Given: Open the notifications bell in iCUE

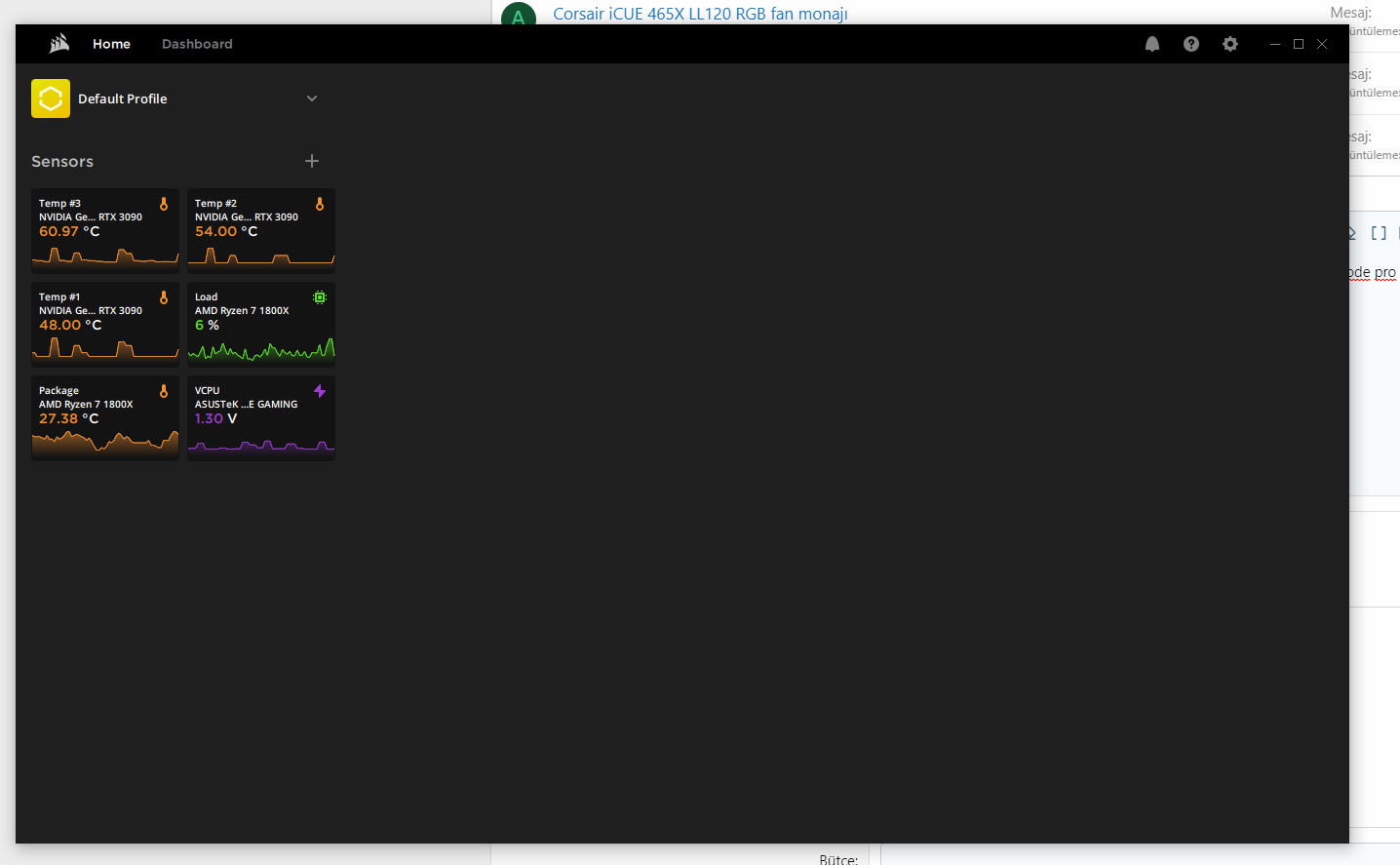Looking at the screenshot, I should (x=1152, y=44).
